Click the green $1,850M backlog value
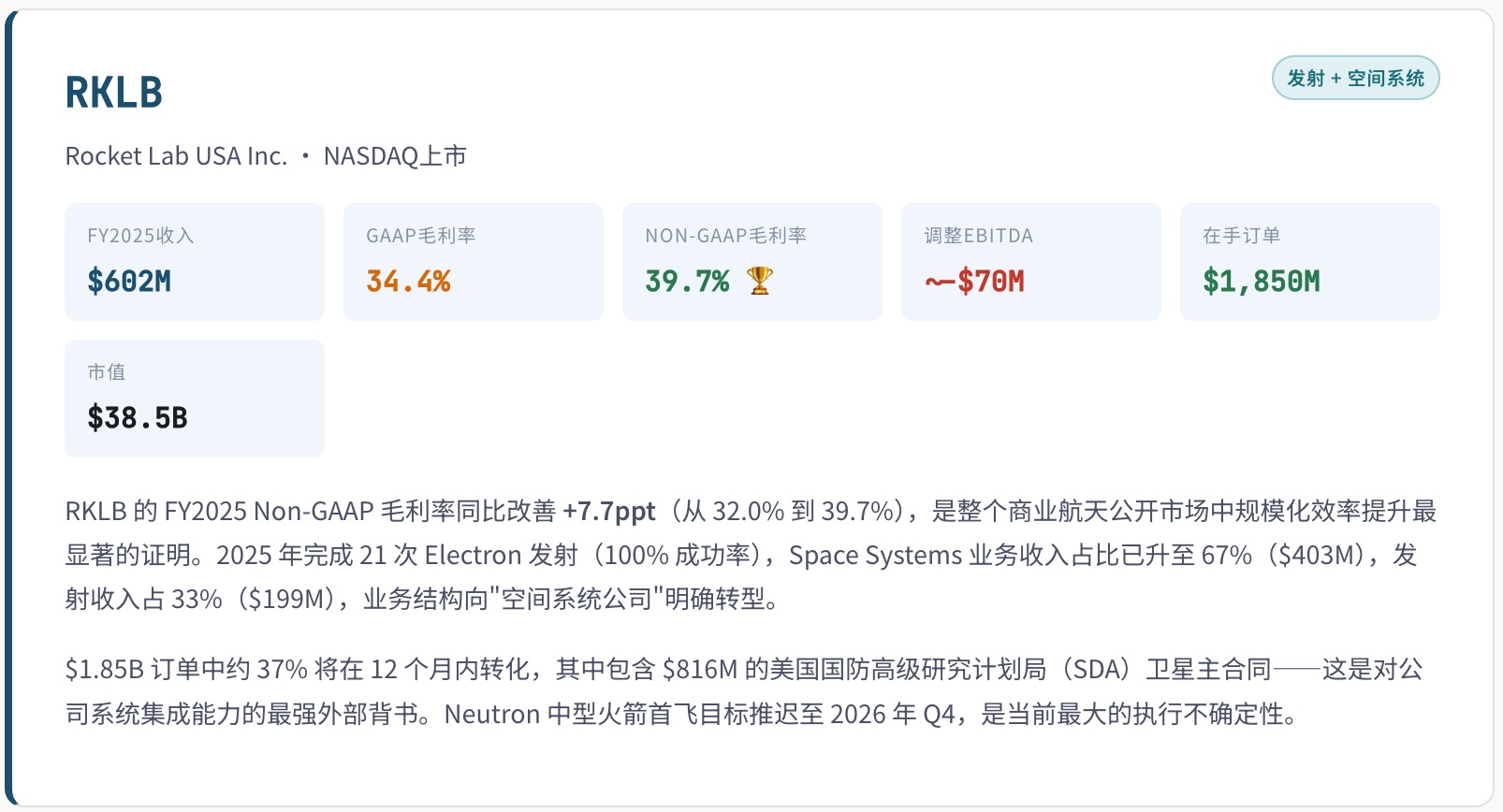This screenshot has height=812, width=1503. pos(1261,281)
